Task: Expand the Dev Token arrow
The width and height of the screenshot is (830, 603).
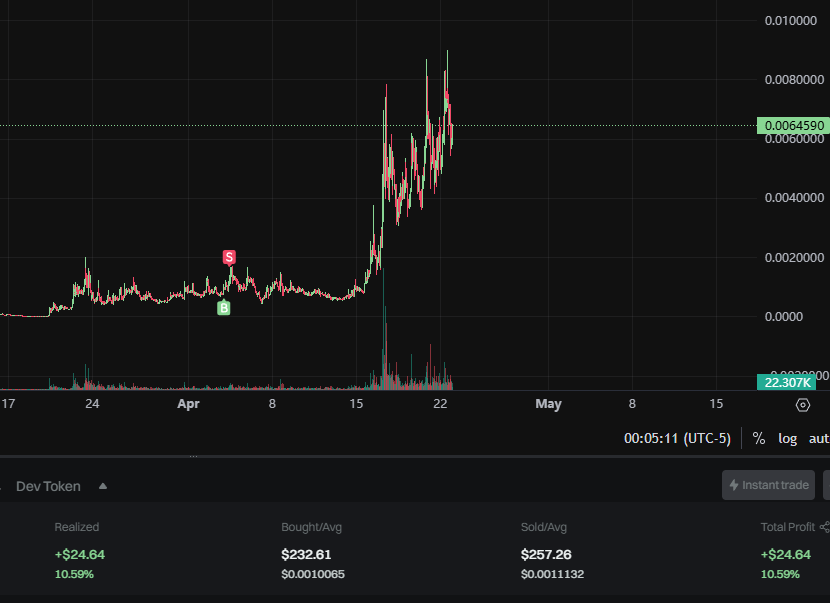Action: click(x=103, y=486)
